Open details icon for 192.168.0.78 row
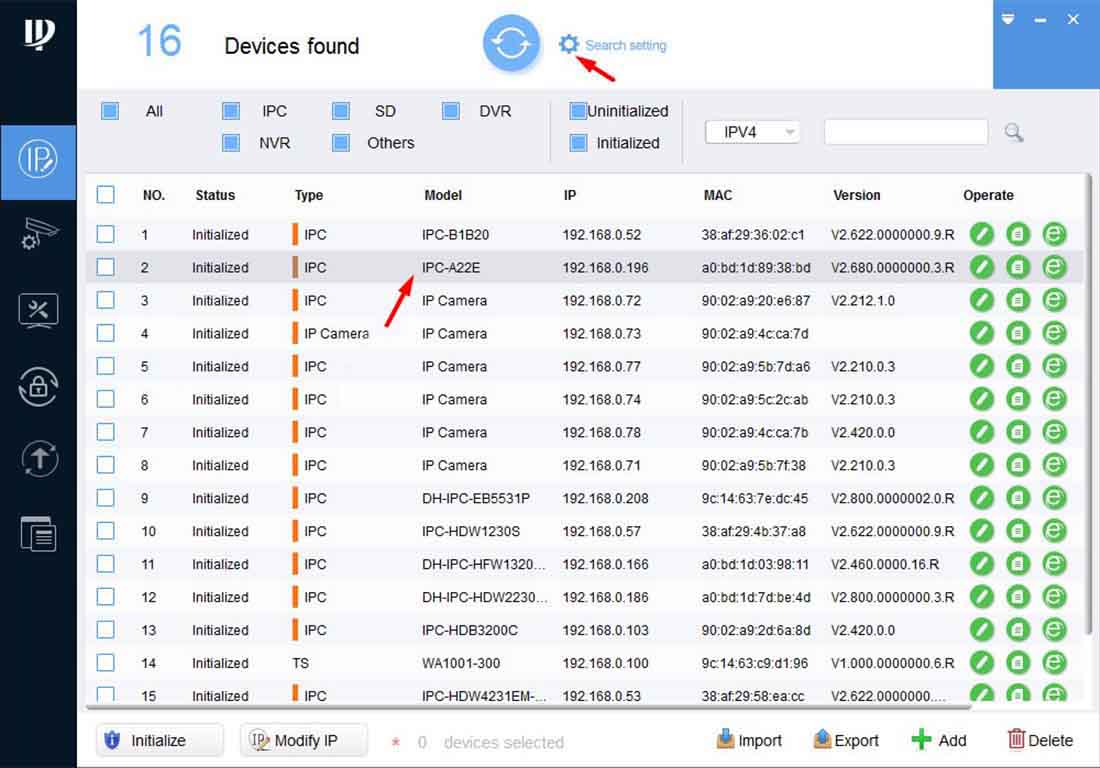Screen dimensions: 1100x768 [1018, 432]
